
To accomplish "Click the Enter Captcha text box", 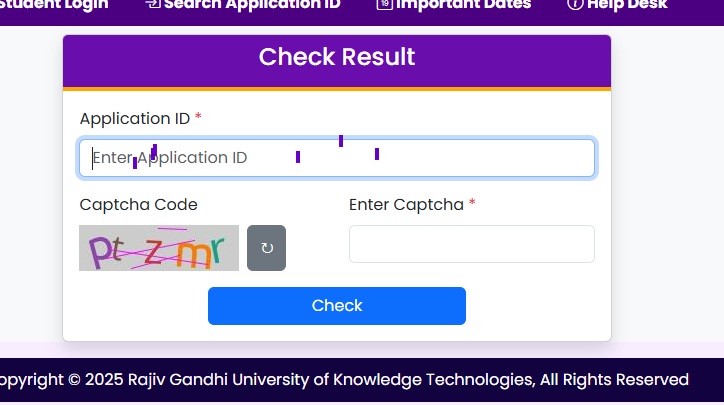I will coord(471,244).
